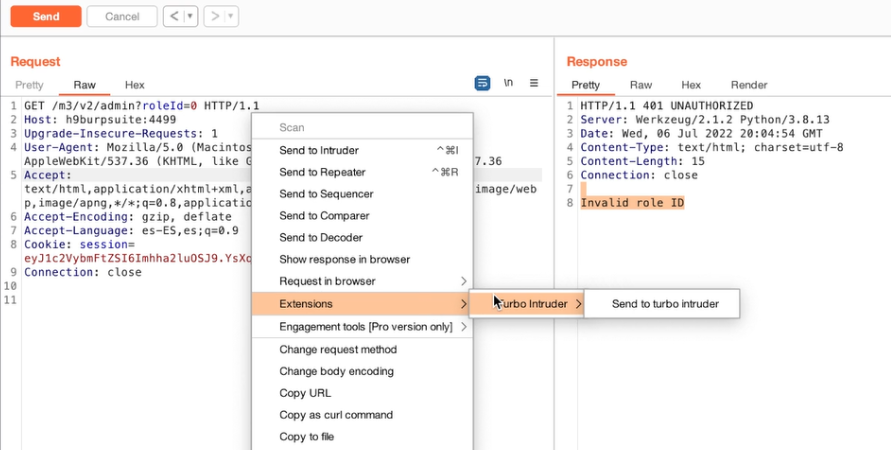891x450 pixels.
Task: Click the disabled Scan menu entry
Action: [x=362, y=128]
